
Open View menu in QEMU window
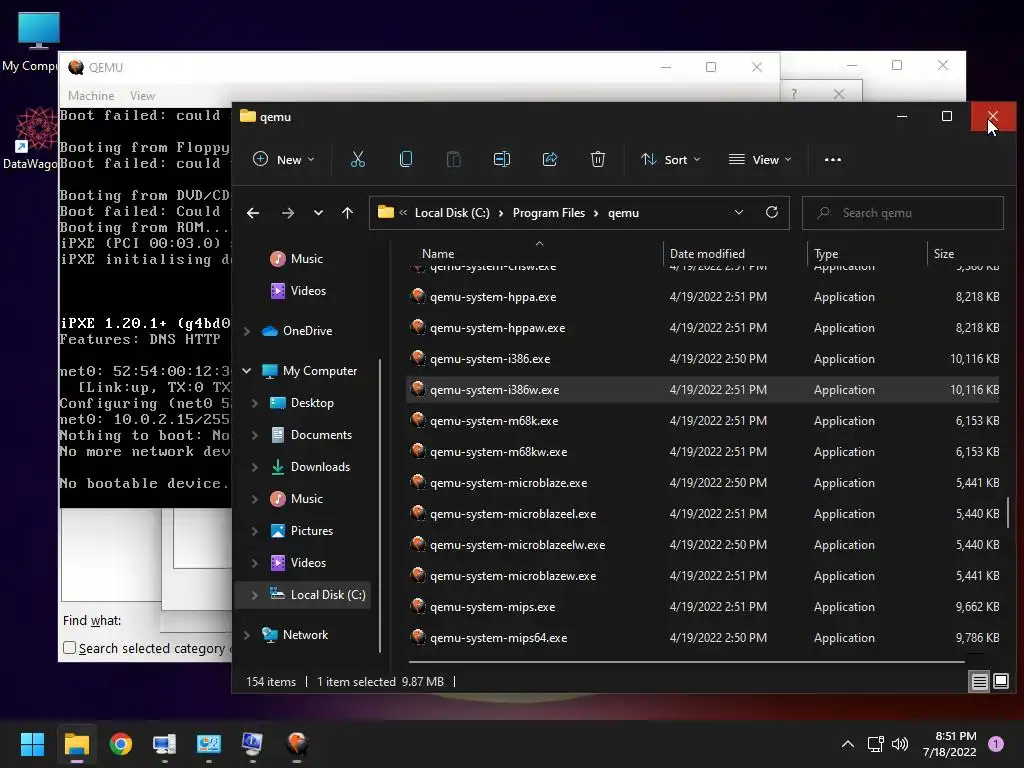tap(142, 95)
